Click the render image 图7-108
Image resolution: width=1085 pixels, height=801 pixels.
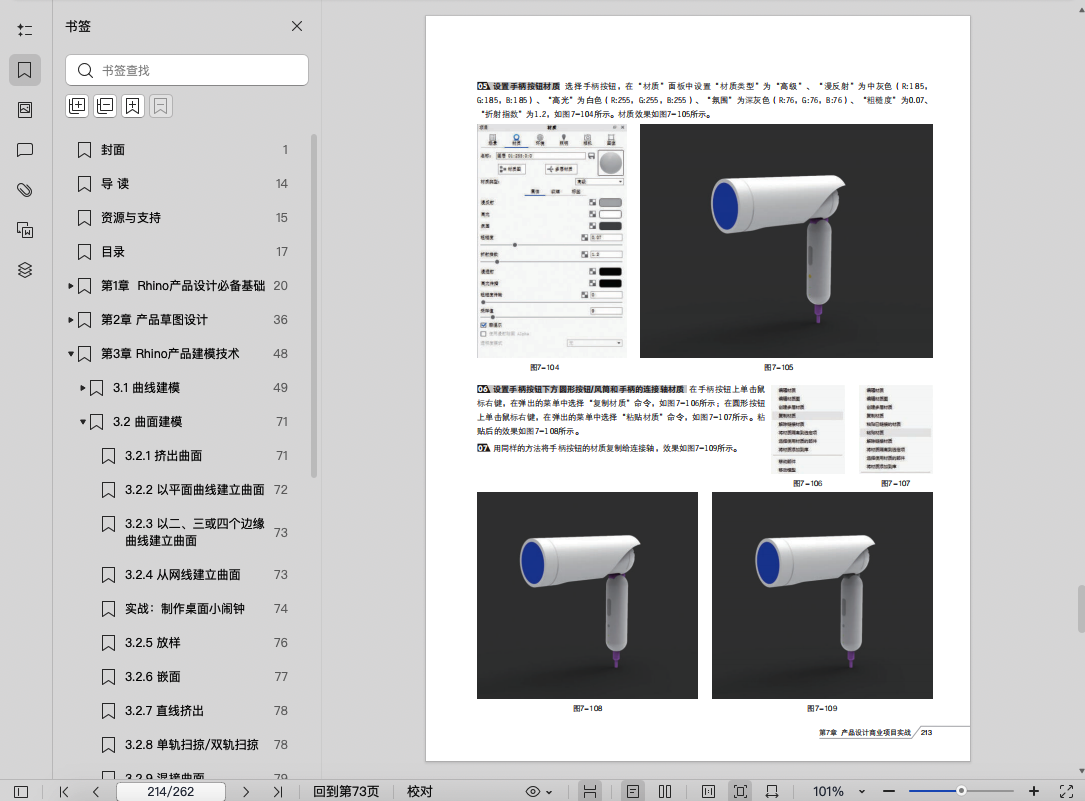pos(587,596)
